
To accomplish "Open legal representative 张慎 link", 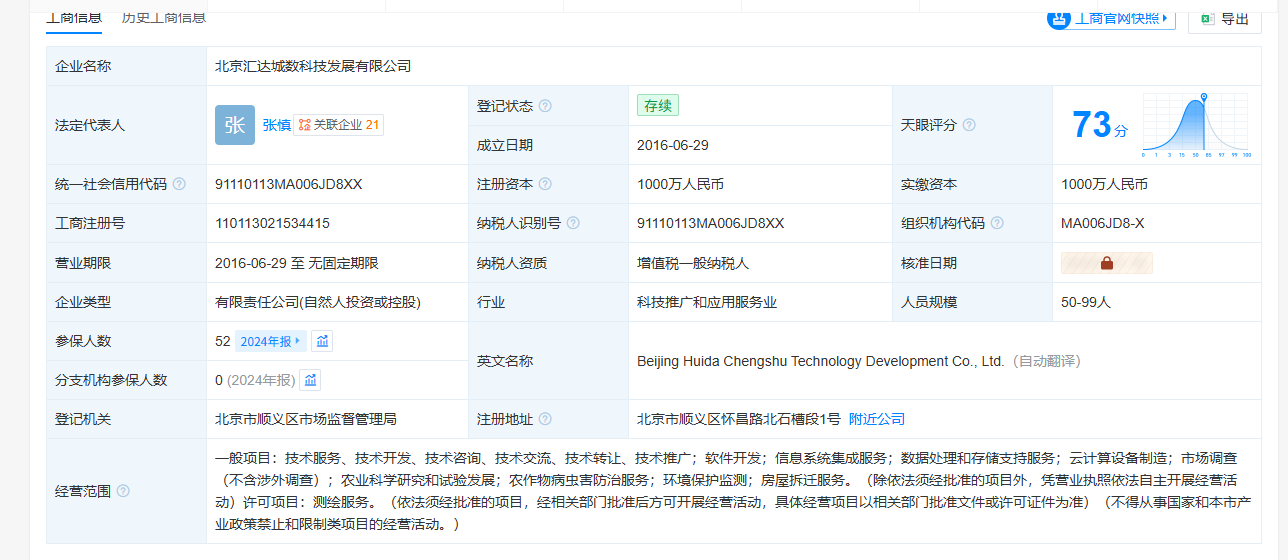I will point(277,125).
